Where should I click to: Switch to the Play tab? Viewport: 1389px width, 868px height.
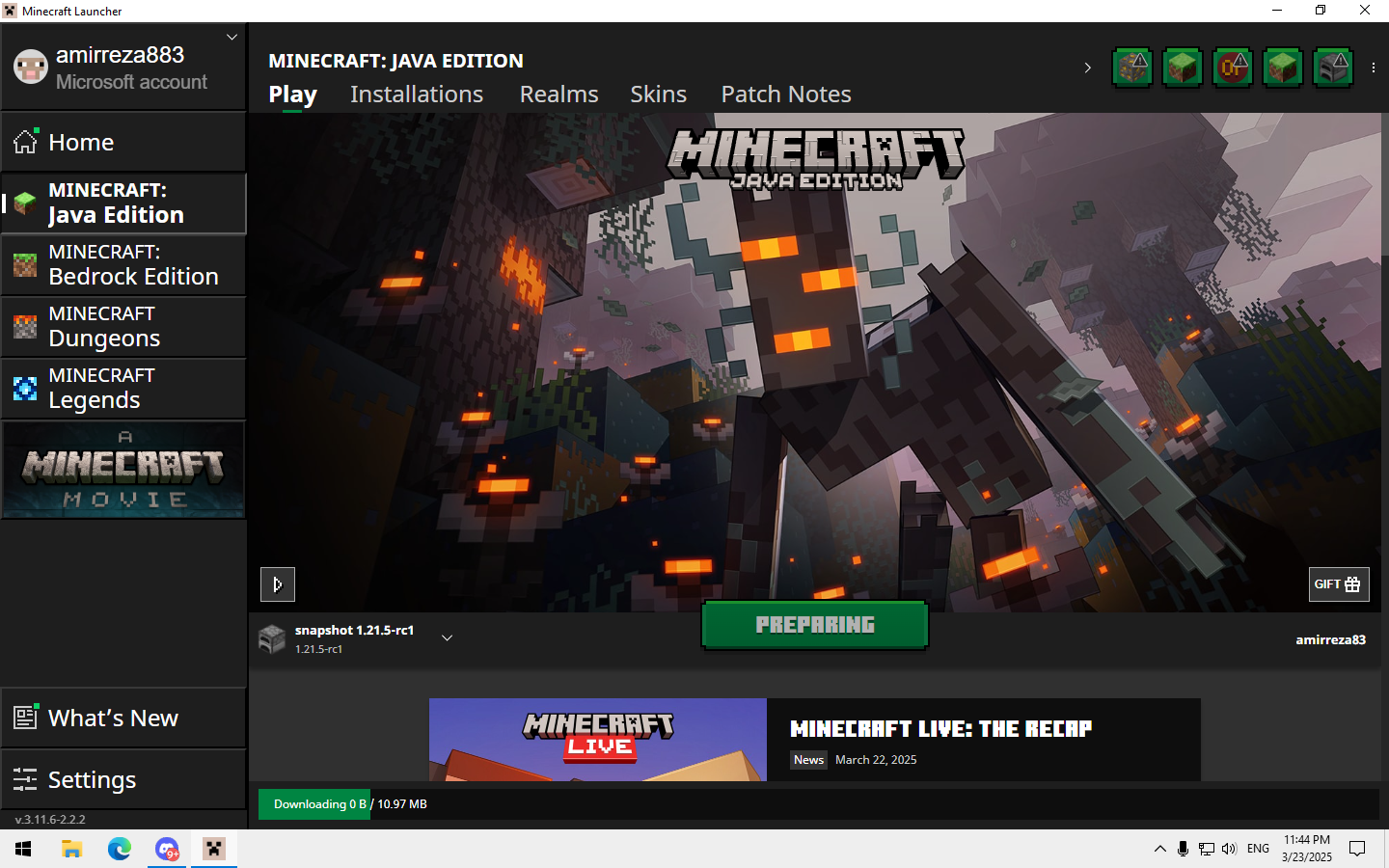pyautogui.click(x=292, y=95)
